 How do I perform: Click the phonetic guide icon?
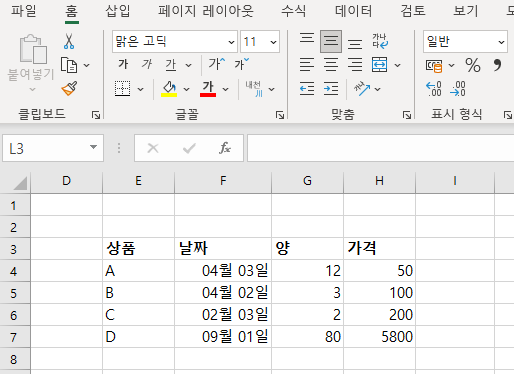point(254,89)
